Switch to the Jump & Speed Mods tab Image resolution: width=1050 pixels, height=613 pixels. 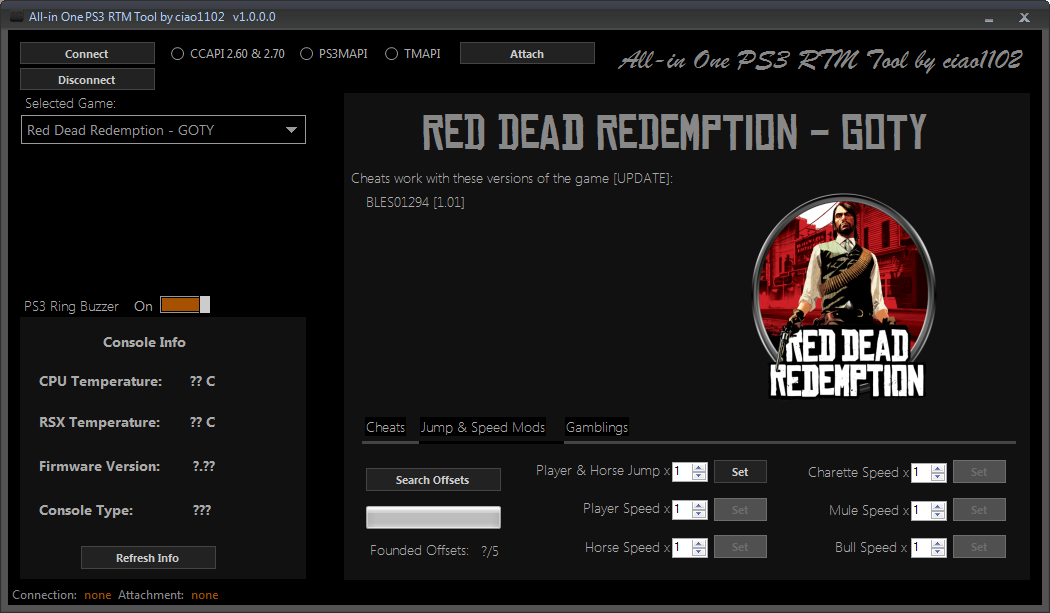[x=483, y=427]
